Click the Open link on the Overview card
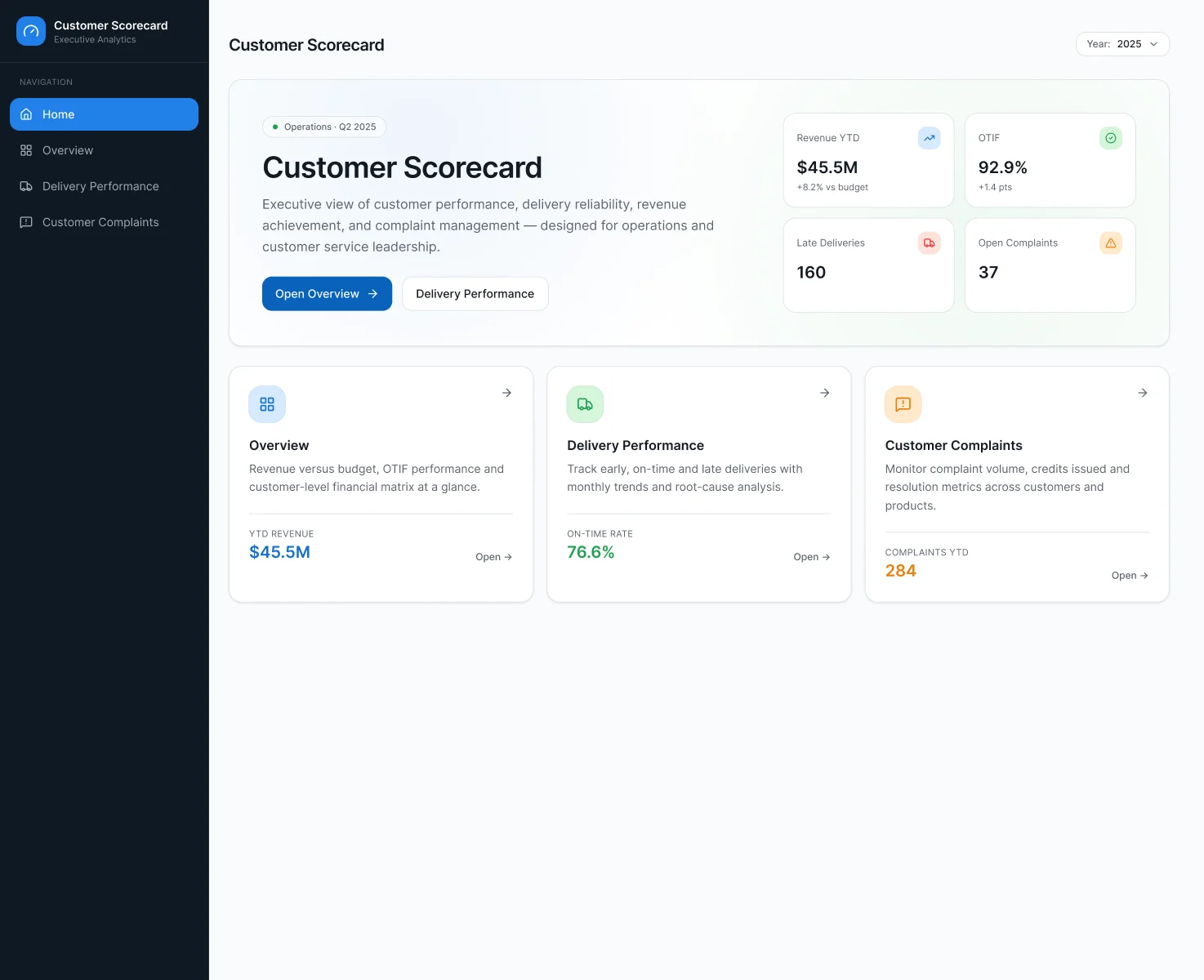 (x=493, y=557)
